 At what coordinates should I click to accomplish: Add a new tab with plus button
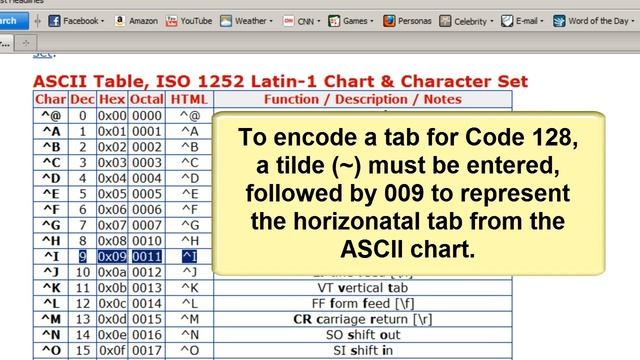coord(26,42)
